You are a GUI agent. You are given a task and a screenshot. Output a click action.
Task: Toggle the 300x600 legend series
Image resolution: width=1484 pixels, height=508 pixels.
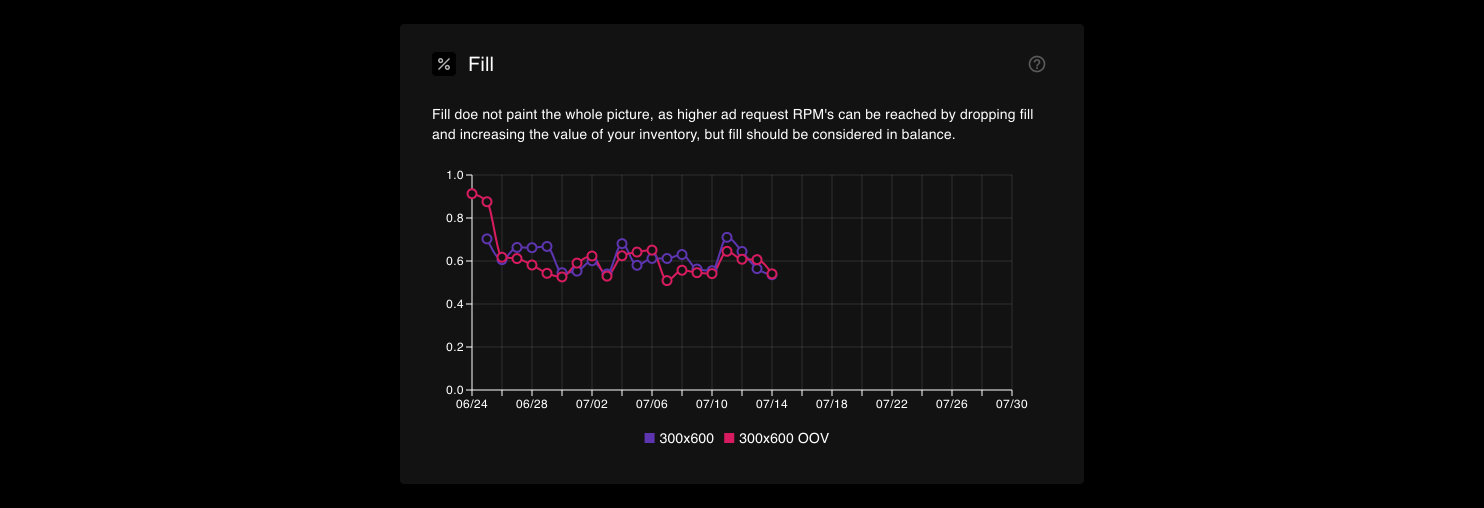click(x=679, y=438)
